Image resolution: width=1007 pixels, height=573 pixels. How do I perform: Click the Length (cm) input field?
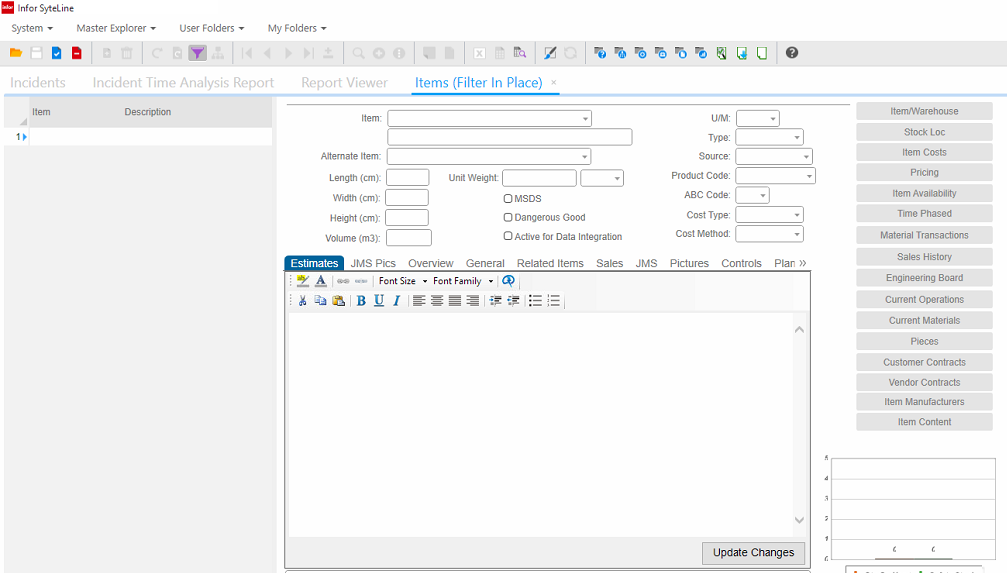(407, 178)
